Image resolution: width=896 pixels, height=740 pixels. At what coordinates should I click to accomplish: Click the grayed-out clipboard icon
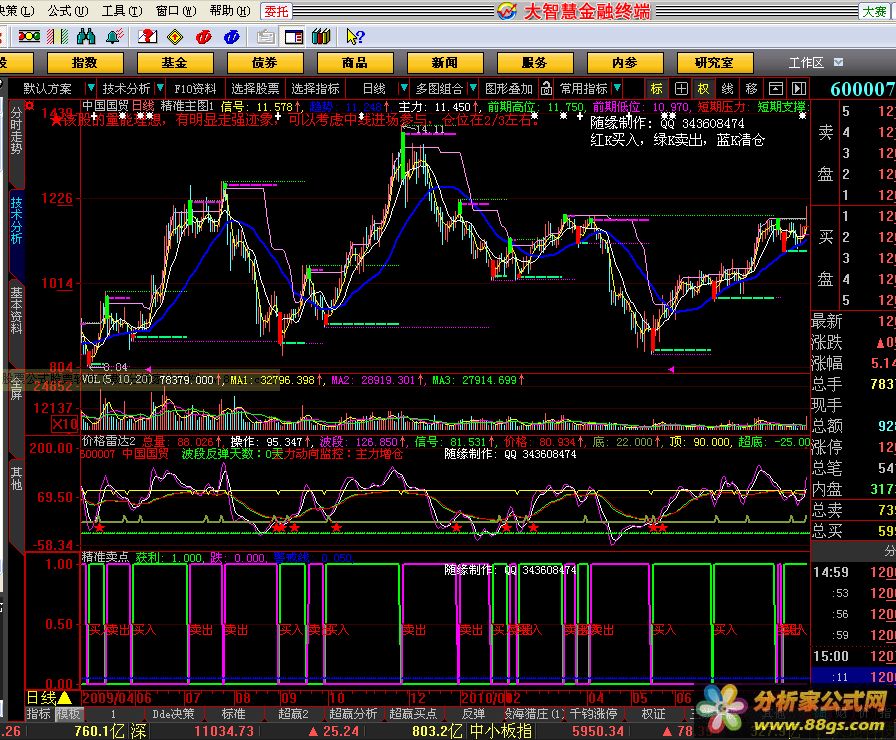[x=266, y=37]
